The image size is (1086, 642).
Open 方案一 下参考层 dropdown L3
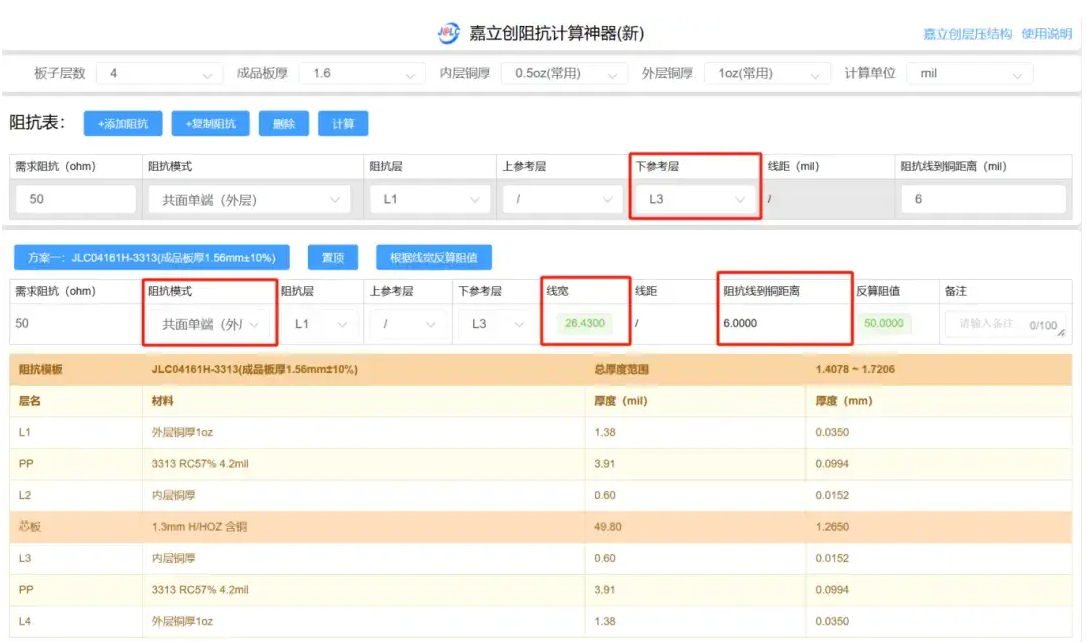(497, 324)
